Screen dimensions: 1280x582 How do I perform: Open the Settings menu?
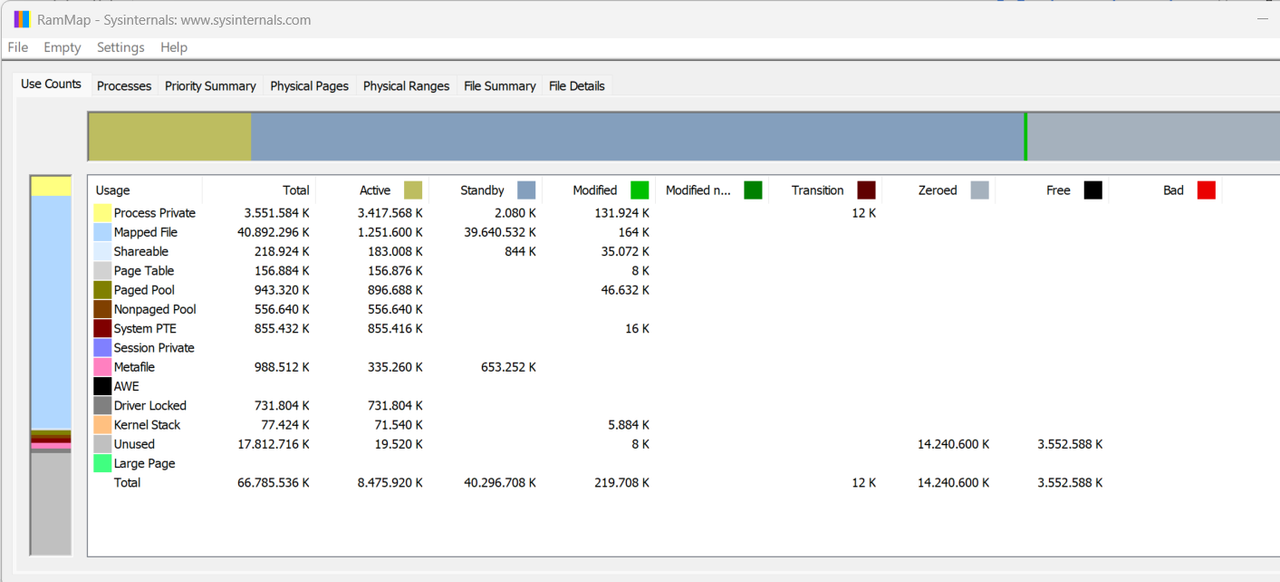(x=121, y=47)
